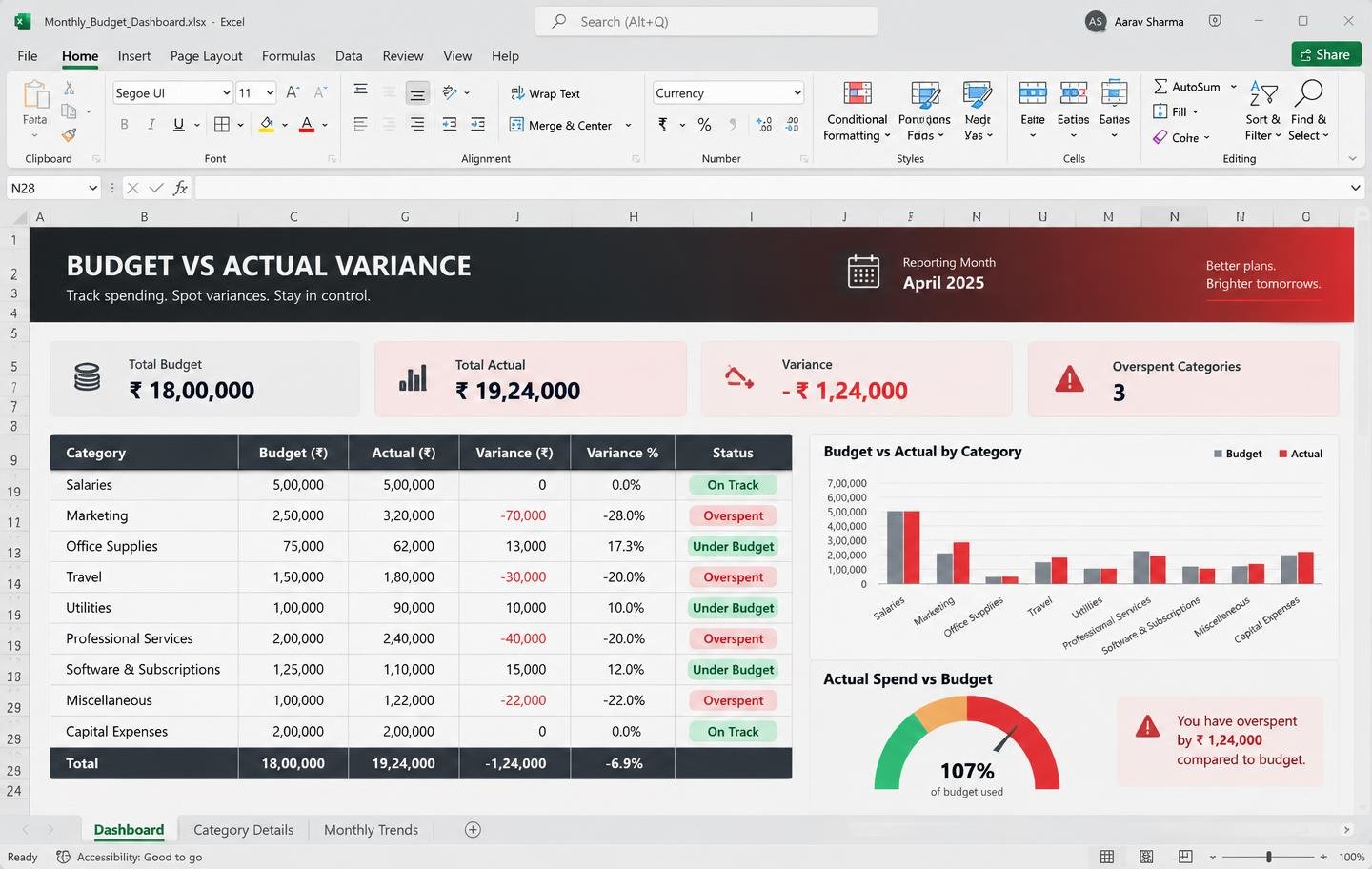Image resolution: width=1372 pixels, height=869 pixels.
Task: Click the AutoSum button
Action: coord(1186,87)
